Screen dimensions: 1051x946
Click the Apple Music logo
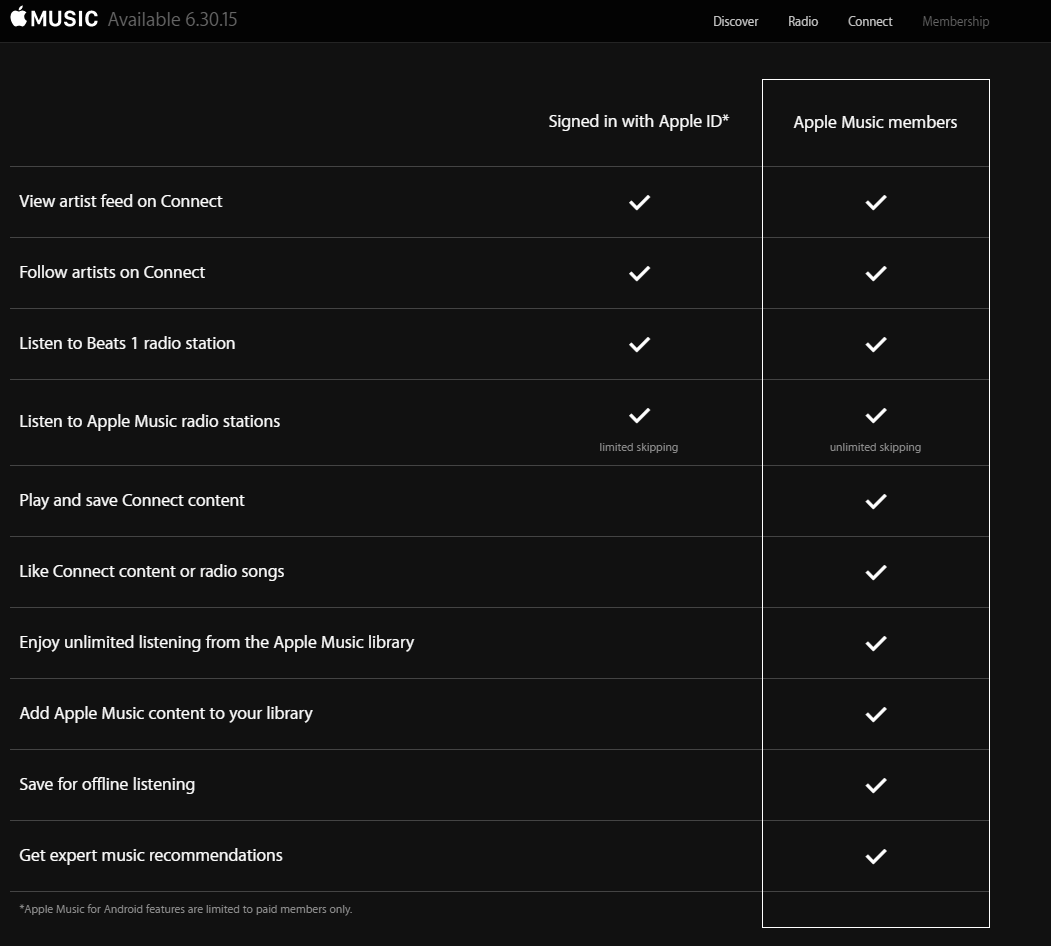pyautogui.click(x=54, y=19)
